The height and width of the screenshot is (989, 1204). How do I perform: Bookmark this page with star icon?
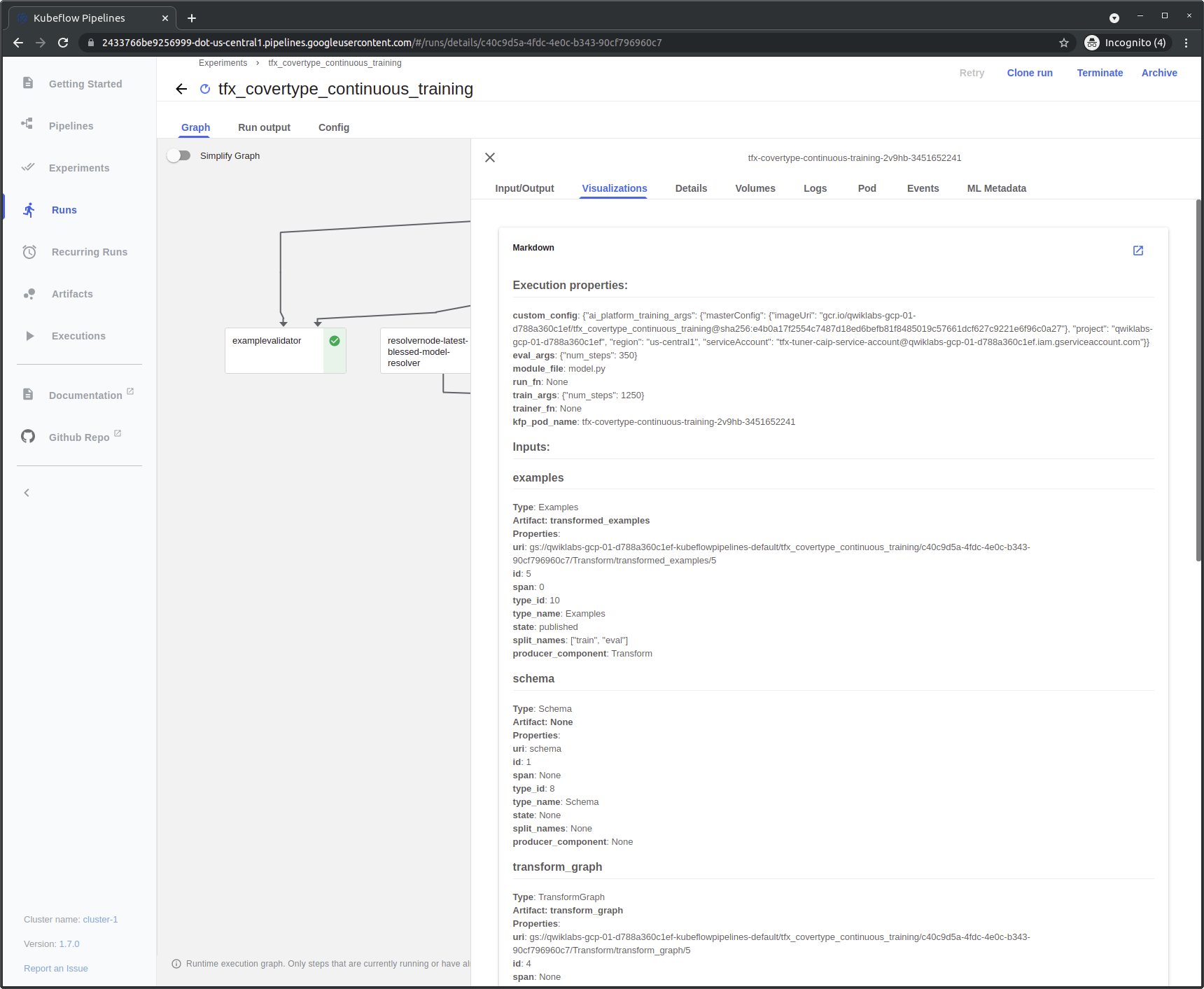(1064, 43)
